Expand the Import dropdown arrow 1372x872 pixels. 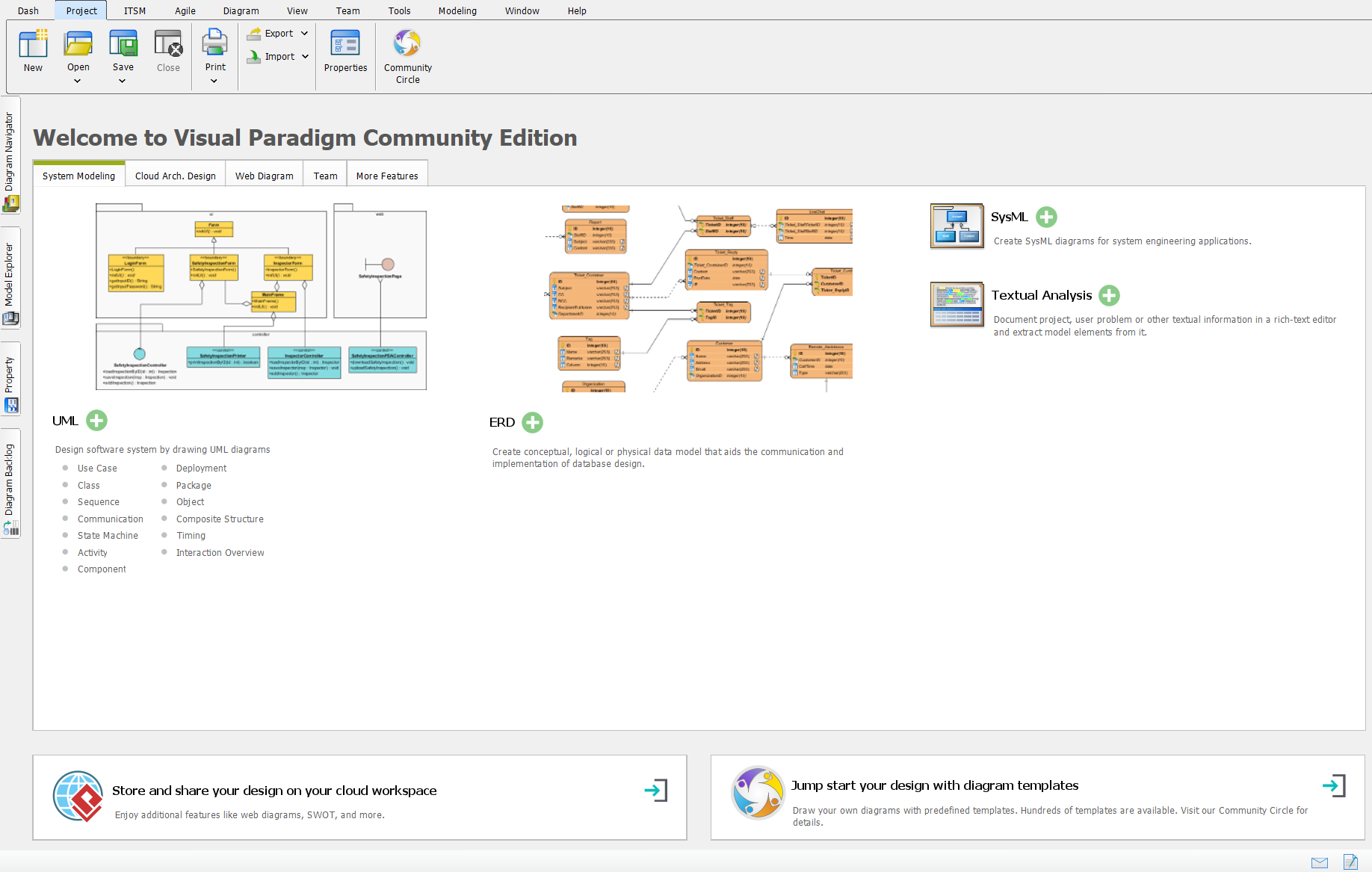pyautogui.click(x=305, y=57)
